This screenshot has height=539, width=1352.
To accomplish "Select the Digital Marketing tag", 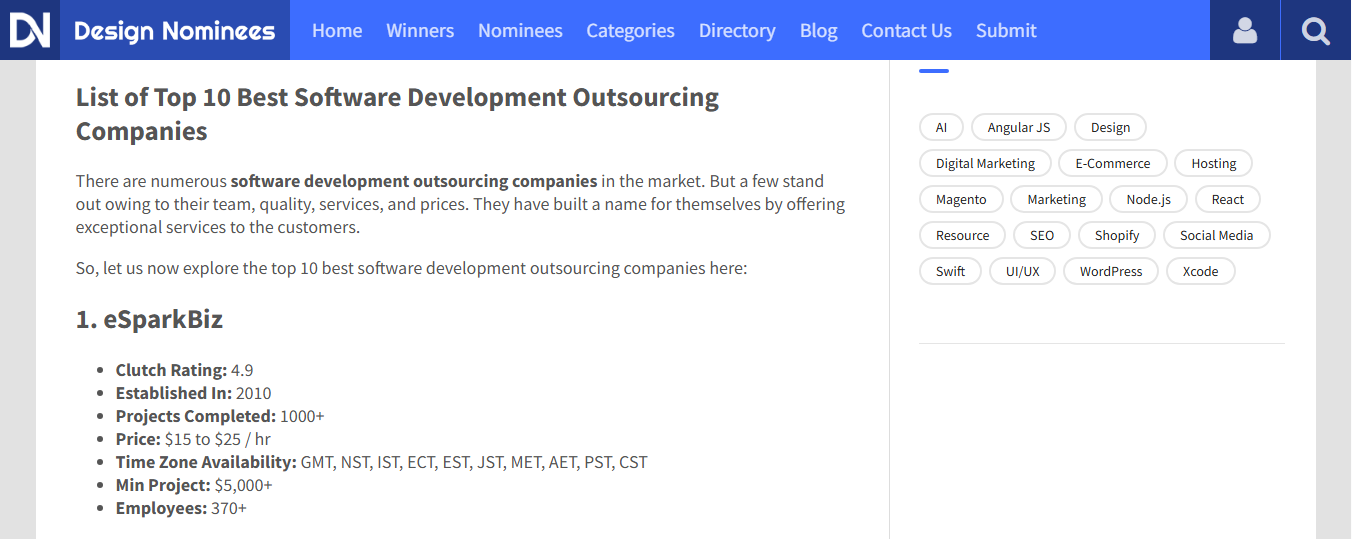I will [985, 163].
